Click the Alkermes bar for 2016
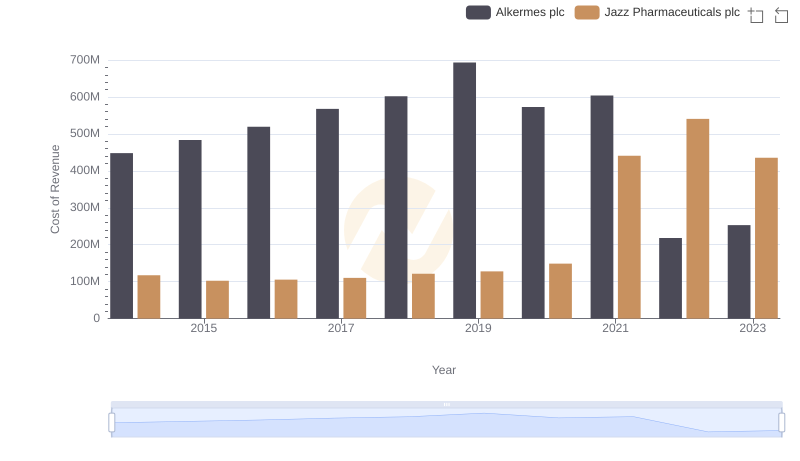The image size is (800, 461). pos(259,223)
